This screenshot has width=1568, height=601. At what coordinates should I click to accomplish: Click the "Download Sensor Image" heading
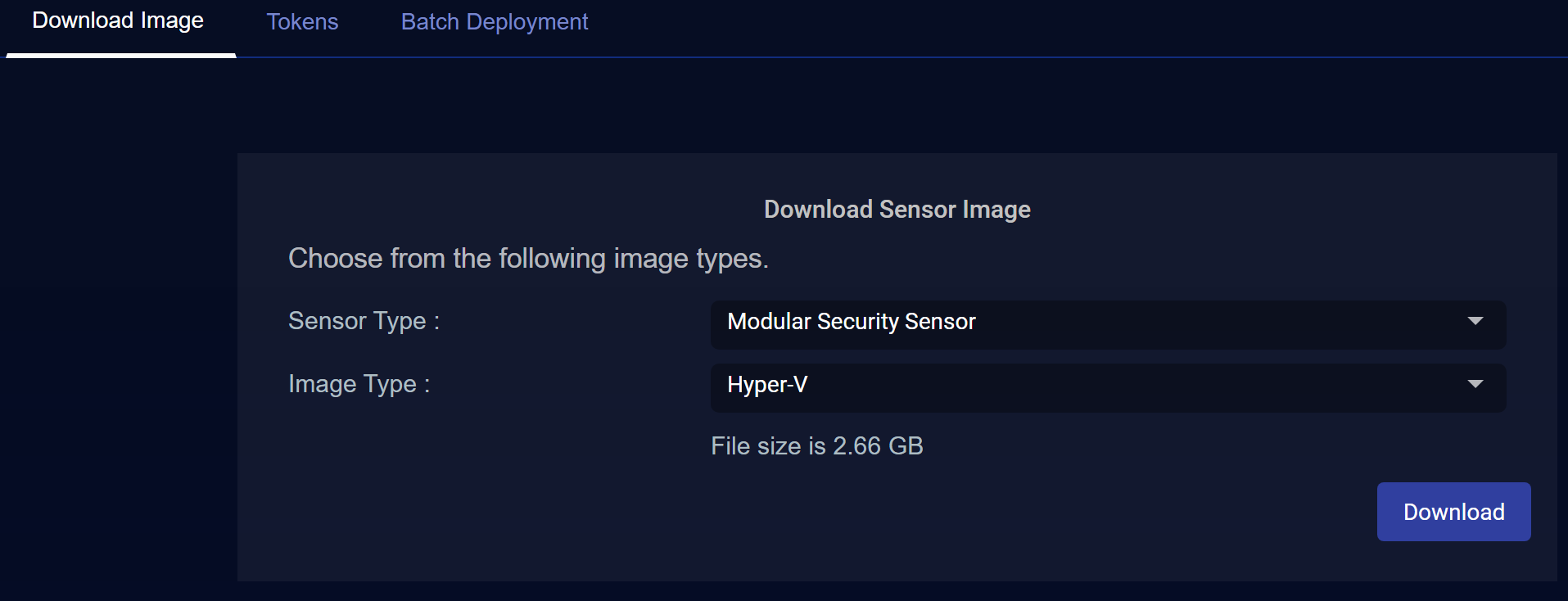[897, 210]
